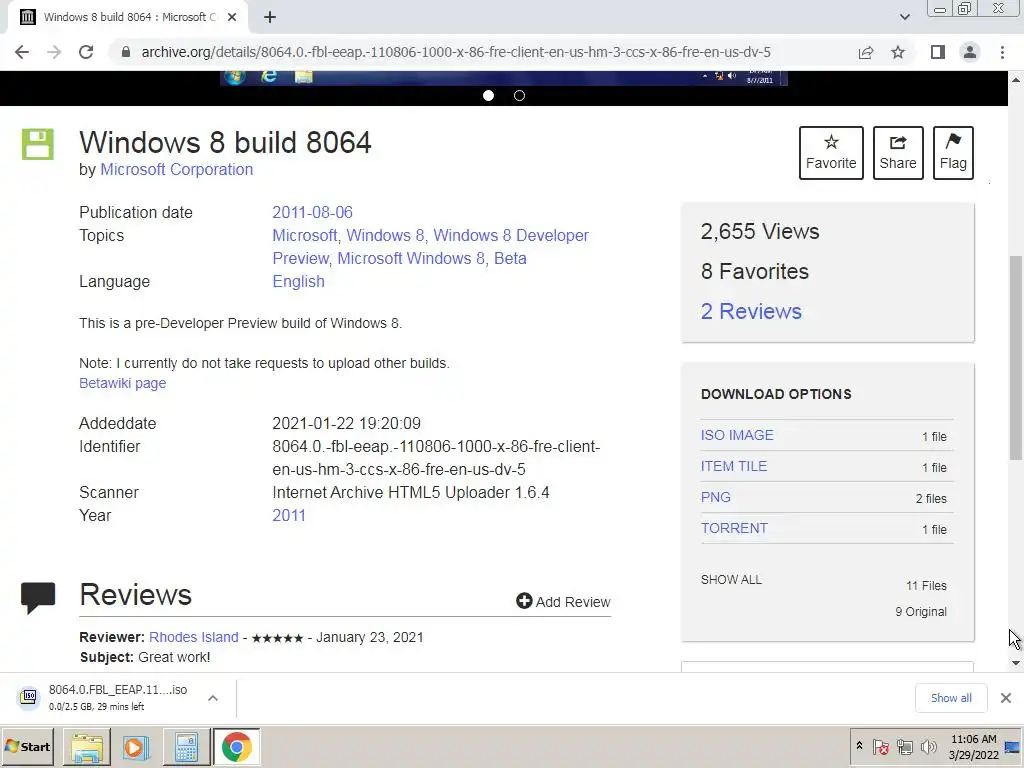Bookmark this page with the star icon
This screenshot has height=768, width=1024.
898,52
